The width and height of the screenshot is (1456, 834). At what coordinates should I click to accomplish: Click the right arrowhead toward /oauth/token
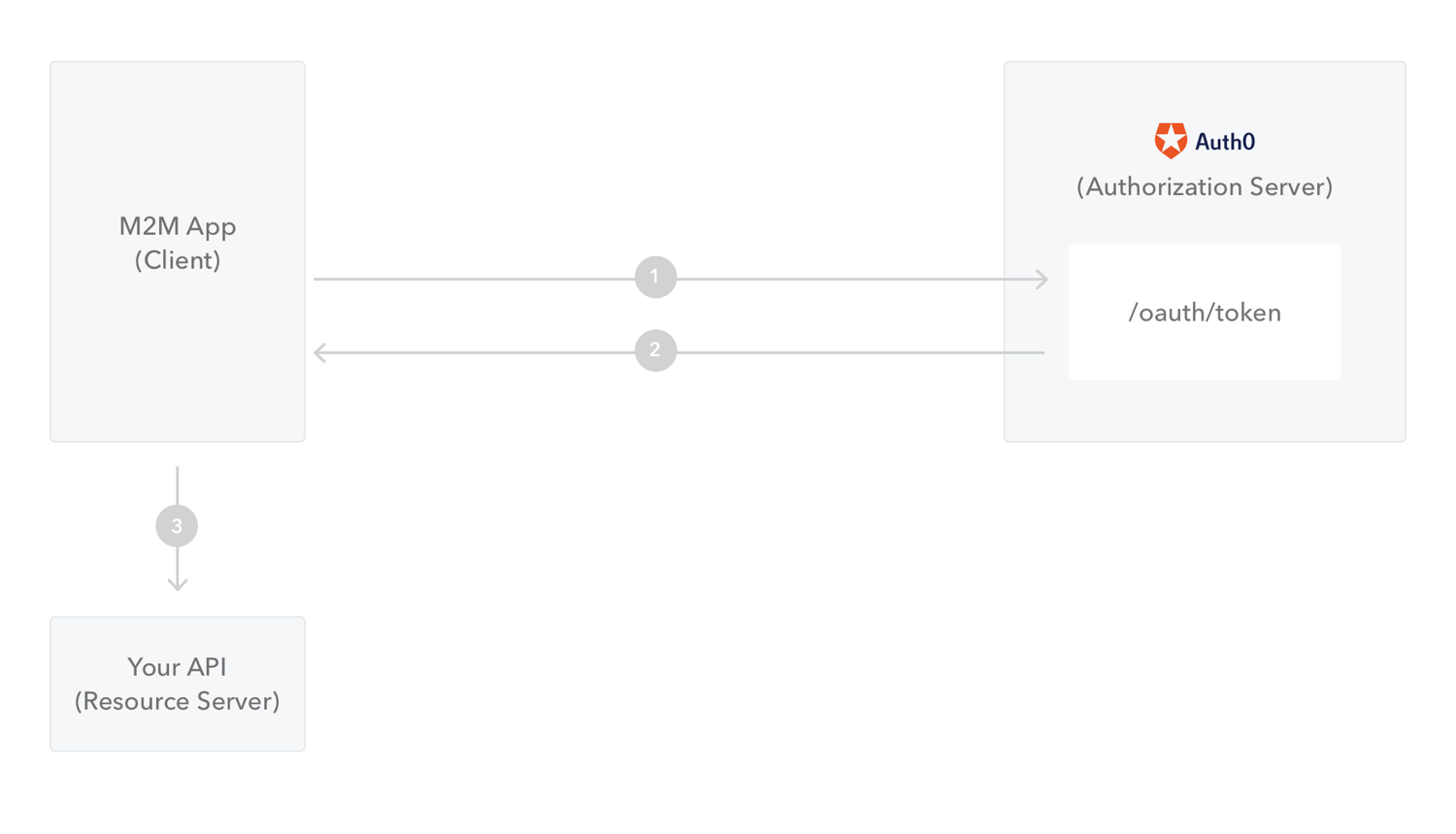(x=1042, y=280)
